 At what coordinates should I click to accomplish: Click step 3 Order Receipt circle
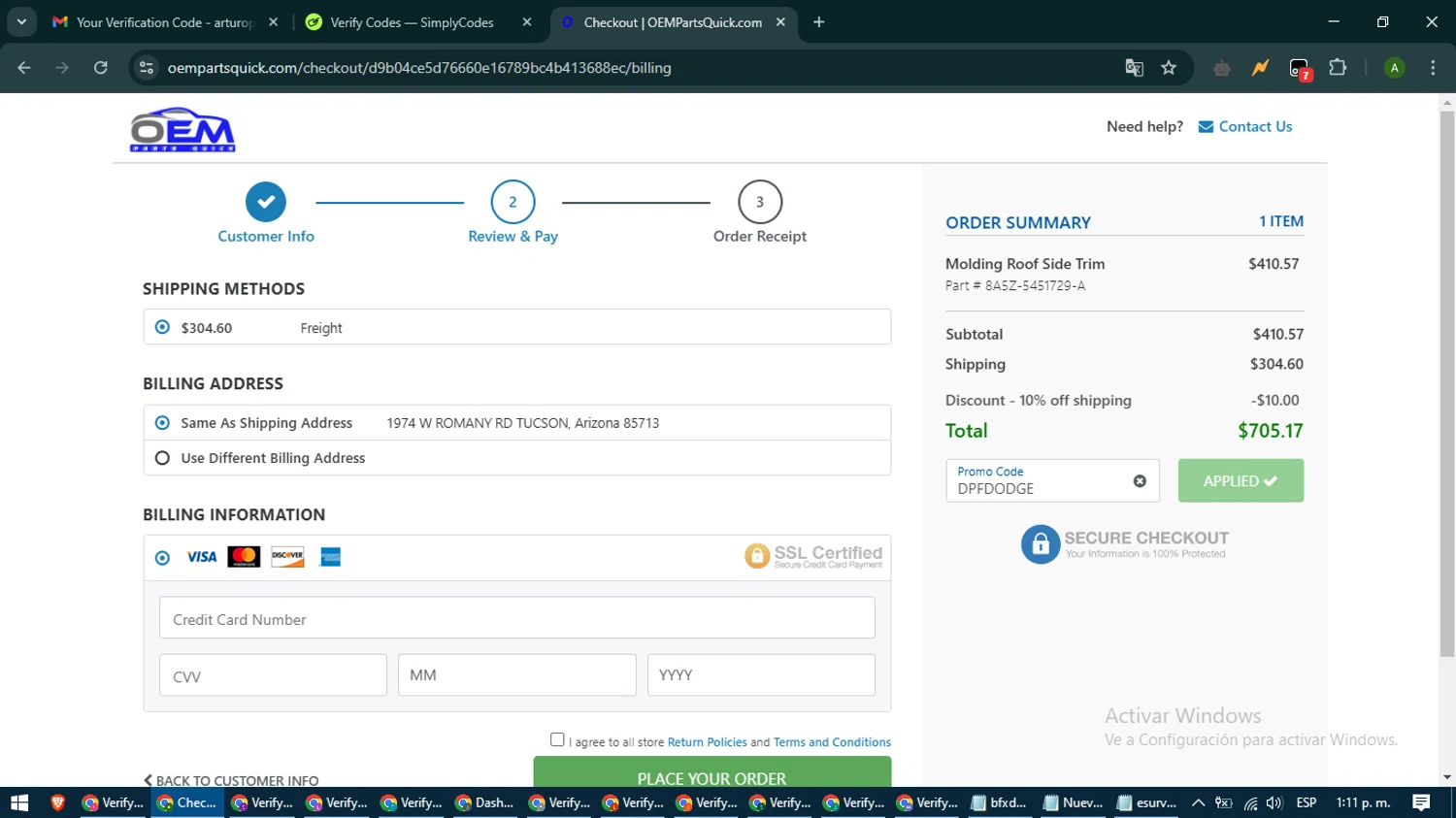tap(760, 202)
